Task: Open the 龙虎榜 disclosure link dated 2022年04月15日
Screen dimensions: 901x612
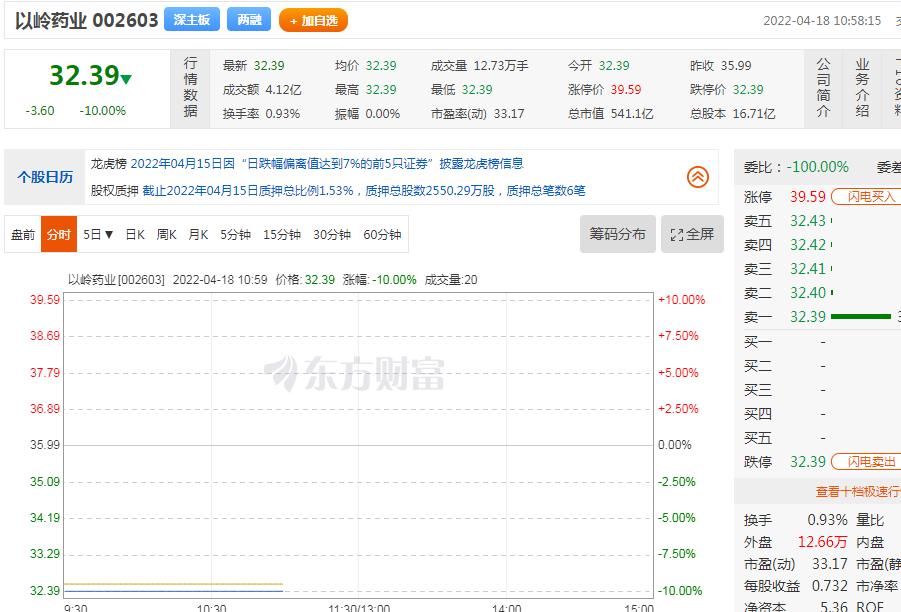Action: pos(327,164)
